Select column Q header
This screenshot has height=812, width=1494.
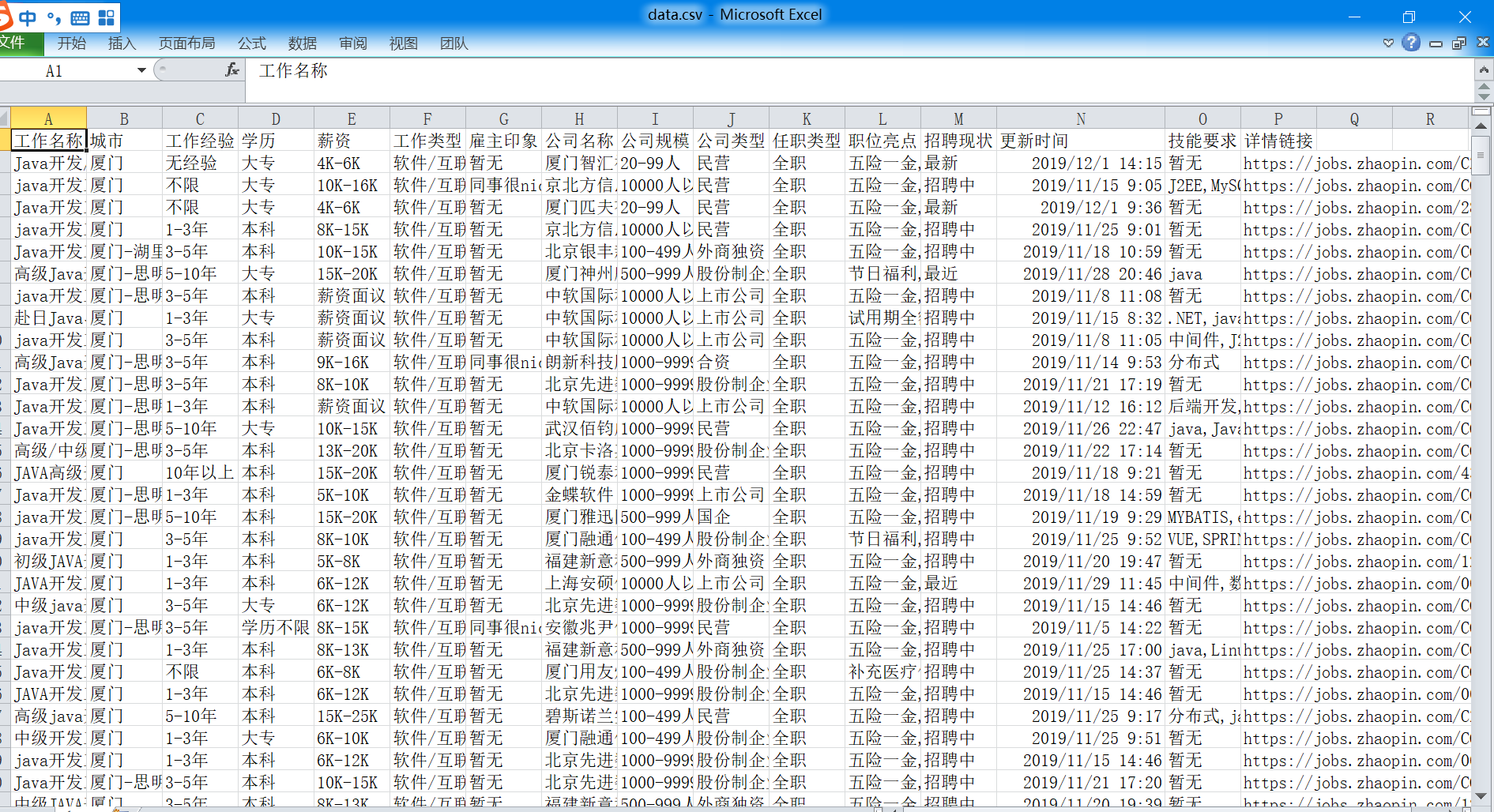pos(1354,118)
